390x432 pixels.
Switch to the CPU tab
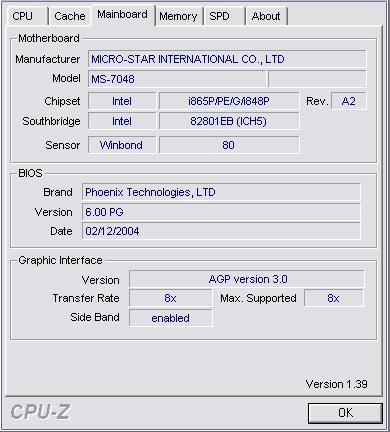(x=27, y=16)
